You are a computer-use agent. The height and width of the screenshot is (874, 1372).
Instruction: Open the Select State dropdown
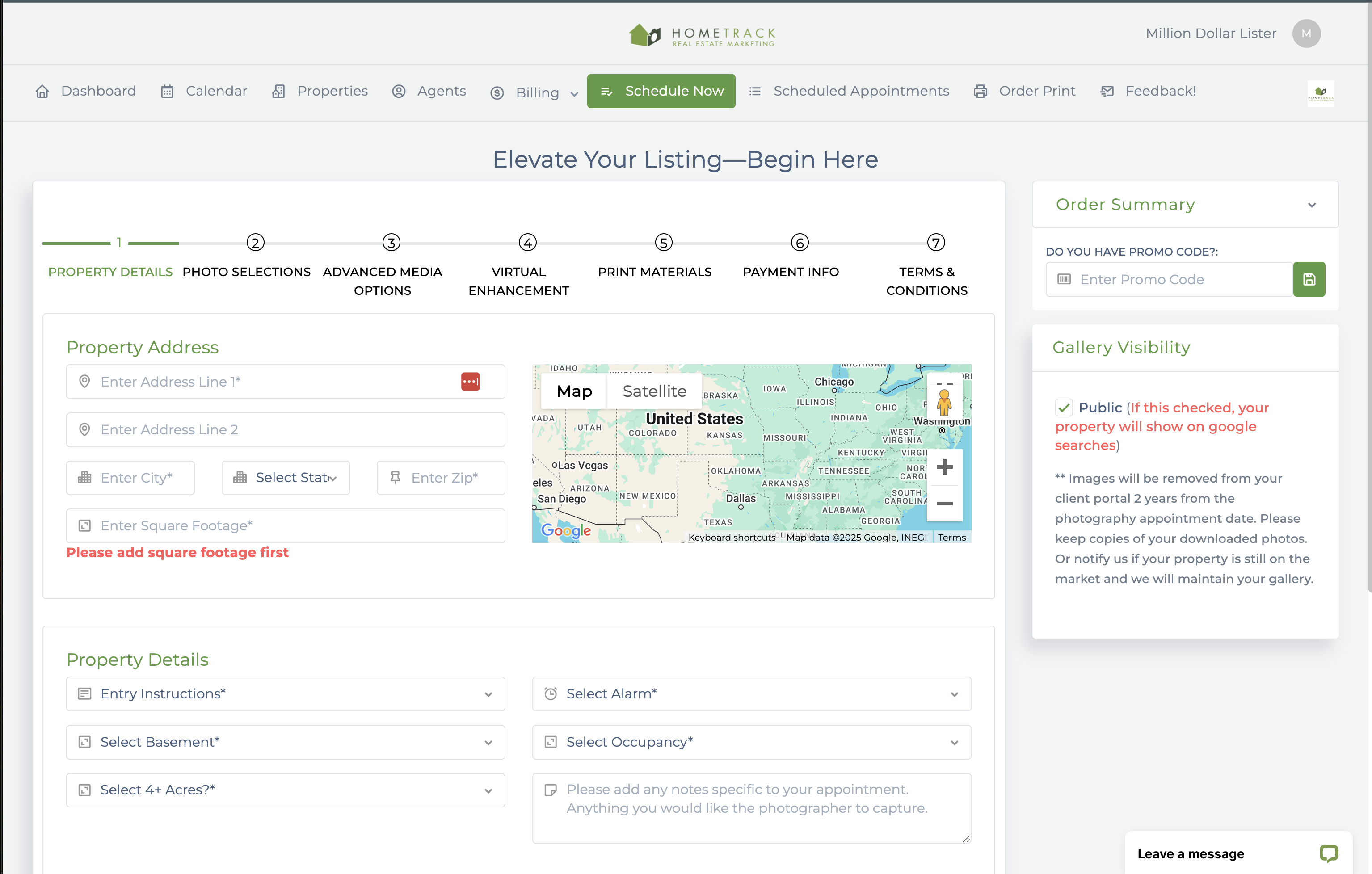[286, 478]
